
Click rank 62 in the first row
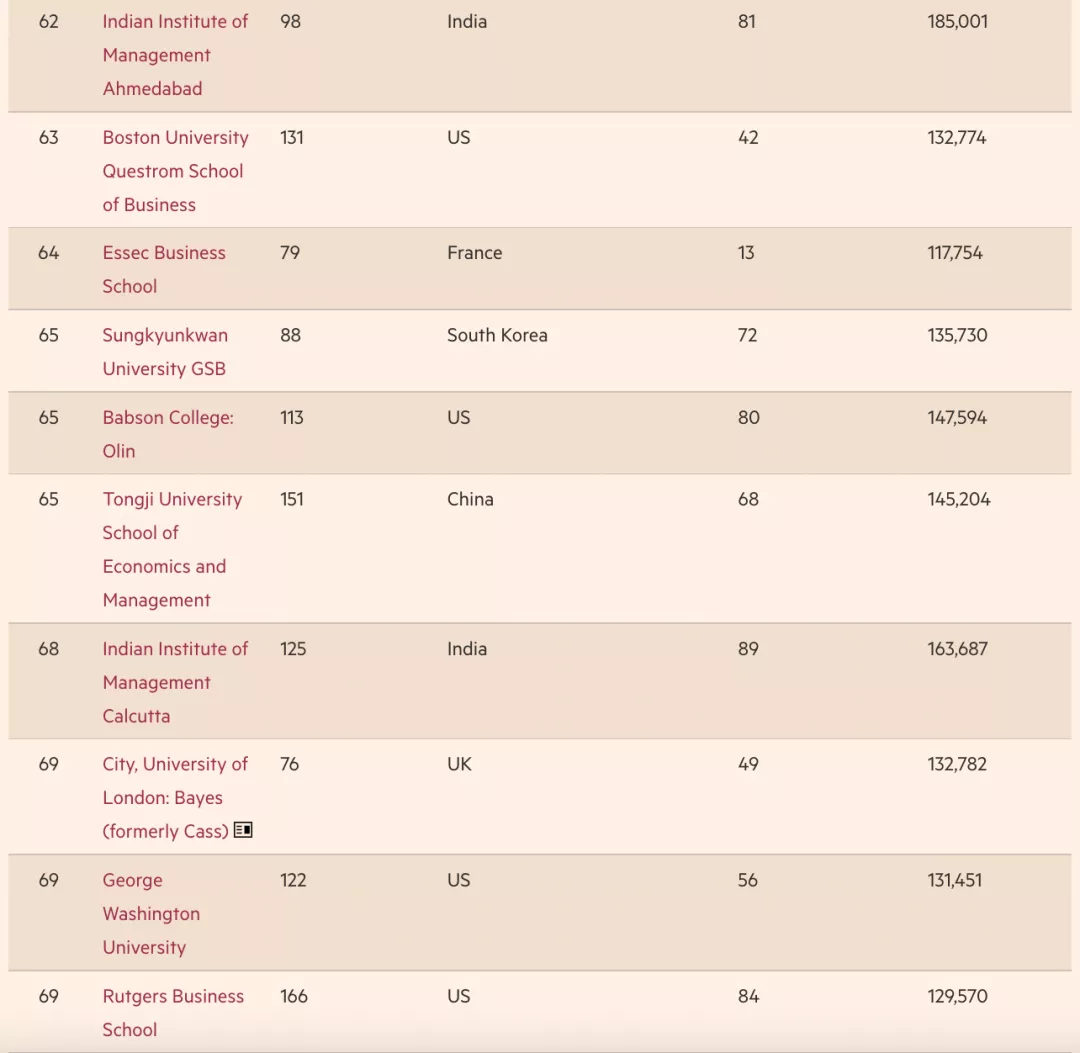pyautogui.click(x=48, y=21)
